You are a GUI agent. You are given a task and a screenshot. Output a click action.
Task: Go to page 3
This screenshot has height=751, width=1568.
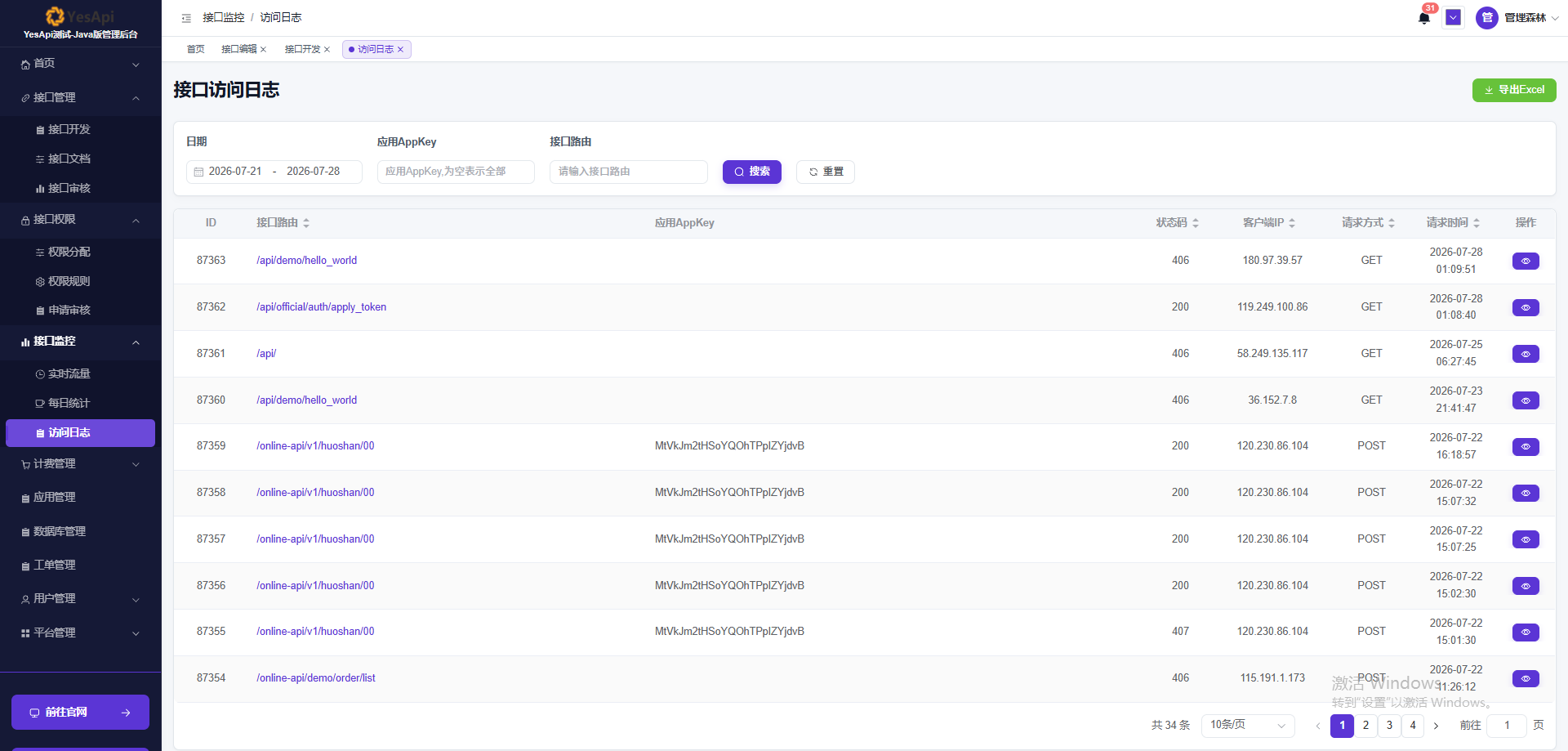tap(1389, 726)
